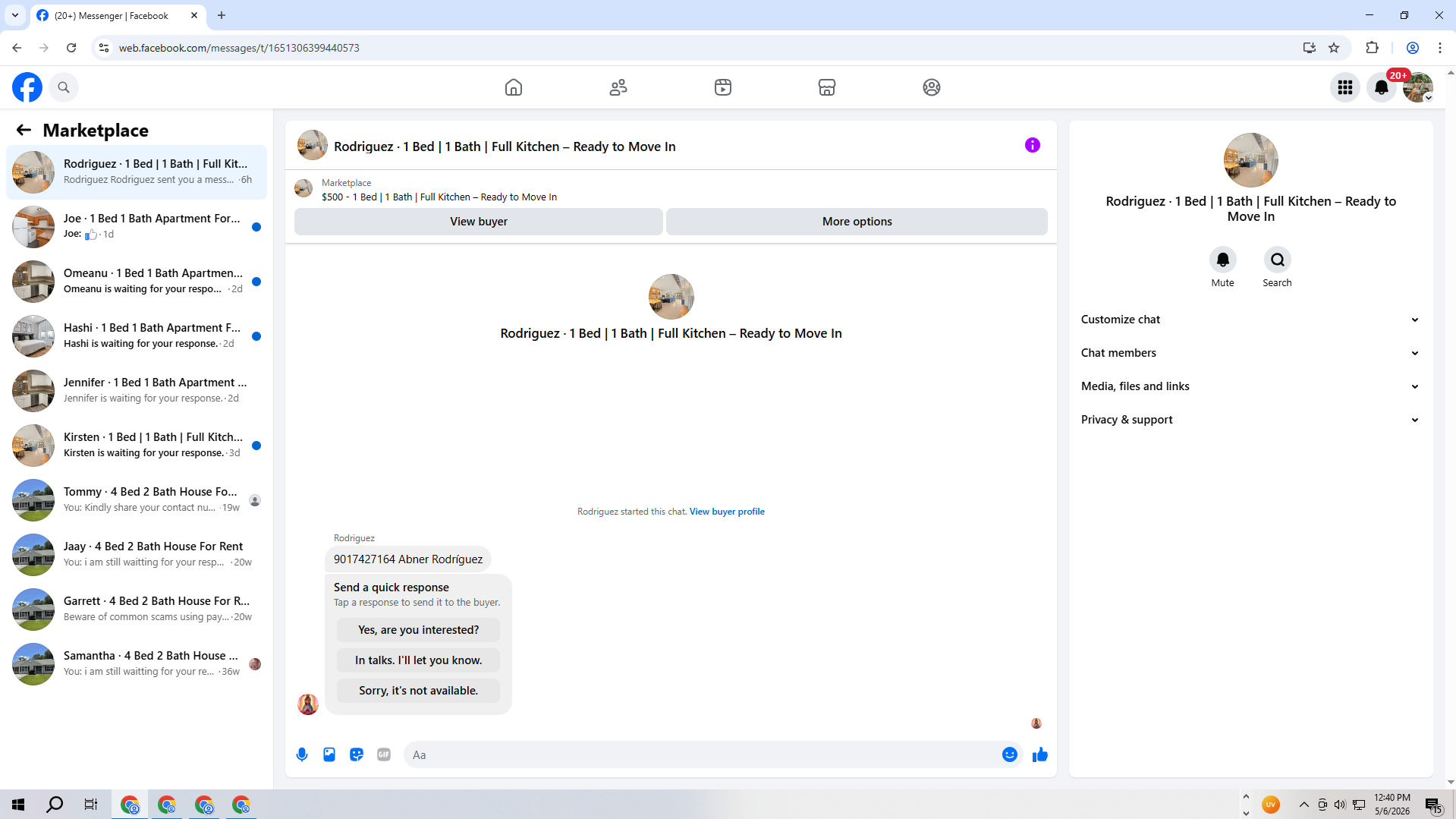The image size is (1456, 819).
Task: Search in conversation using the magnifier icon
Action: coord(1278,260)
